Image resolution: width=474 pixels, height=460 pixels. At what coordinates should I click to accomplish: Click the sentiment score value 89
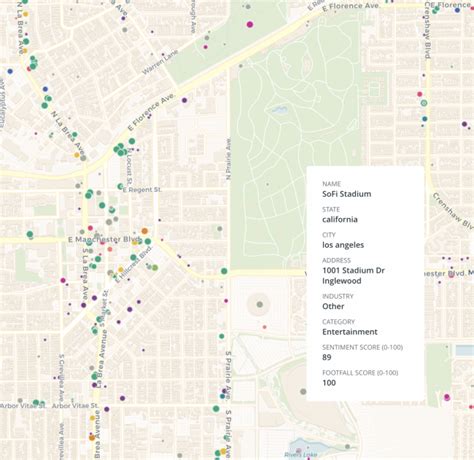[327, 357]
